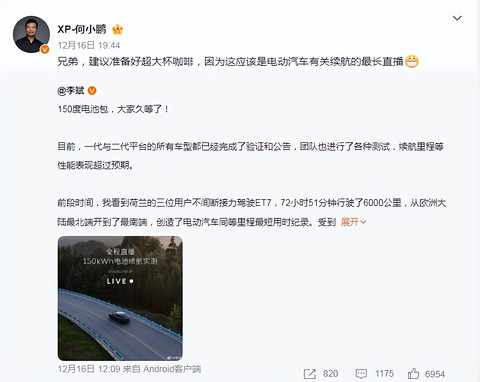
Task: Expand full post text via 展开
Action: (350, 222)
